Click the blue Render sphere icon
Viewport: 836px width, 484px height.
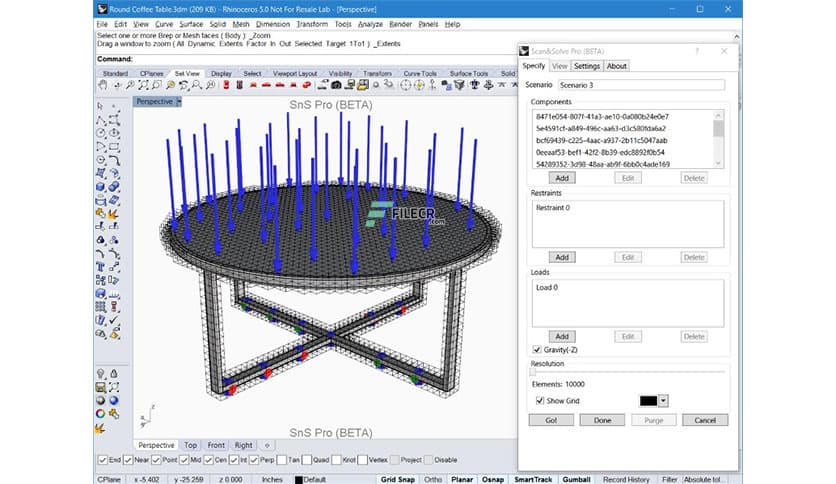(114, 400)
